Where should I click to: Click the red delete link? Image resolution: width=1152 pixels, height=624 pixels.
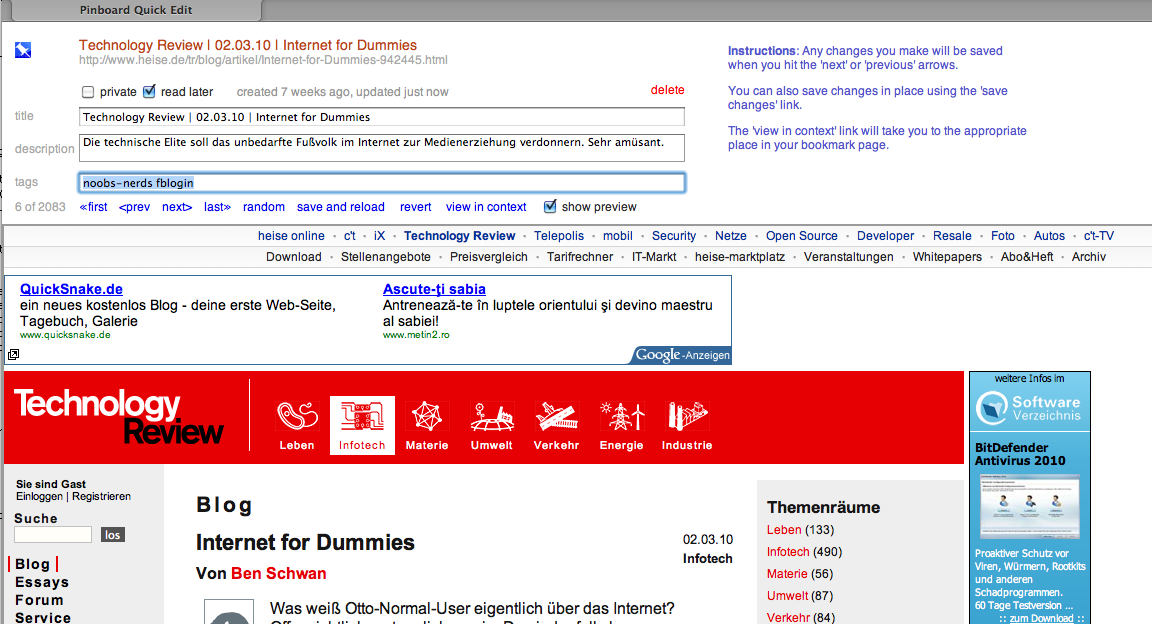coord(667,90)
